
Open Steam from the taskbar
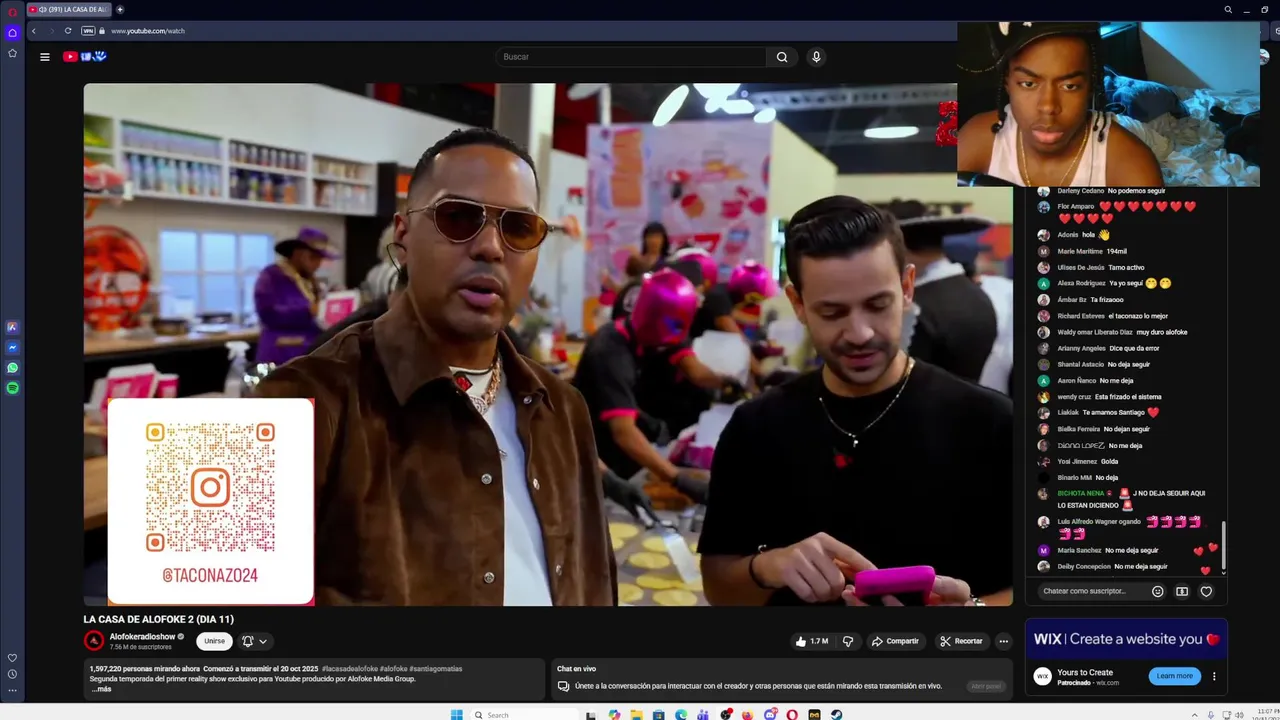837,714
